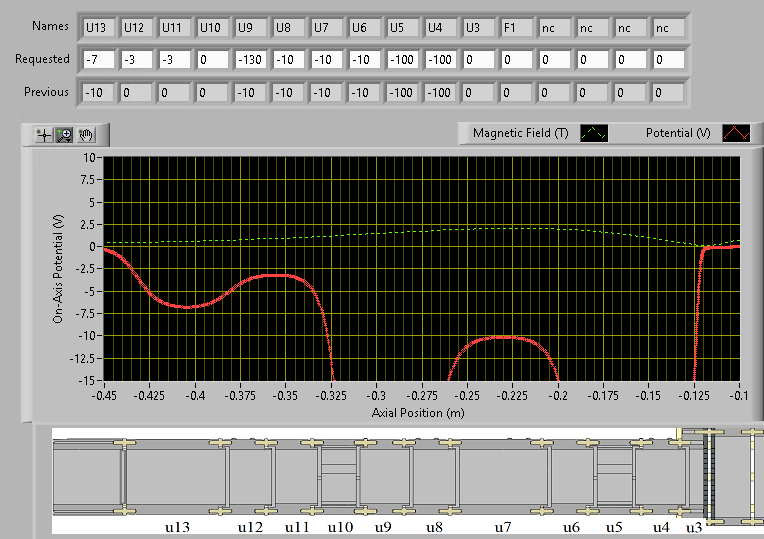The width and height of the screenshot is (764, 539).
Task: Click the Magnetic Field (T) legend label
Action: [x=520, y=133]
